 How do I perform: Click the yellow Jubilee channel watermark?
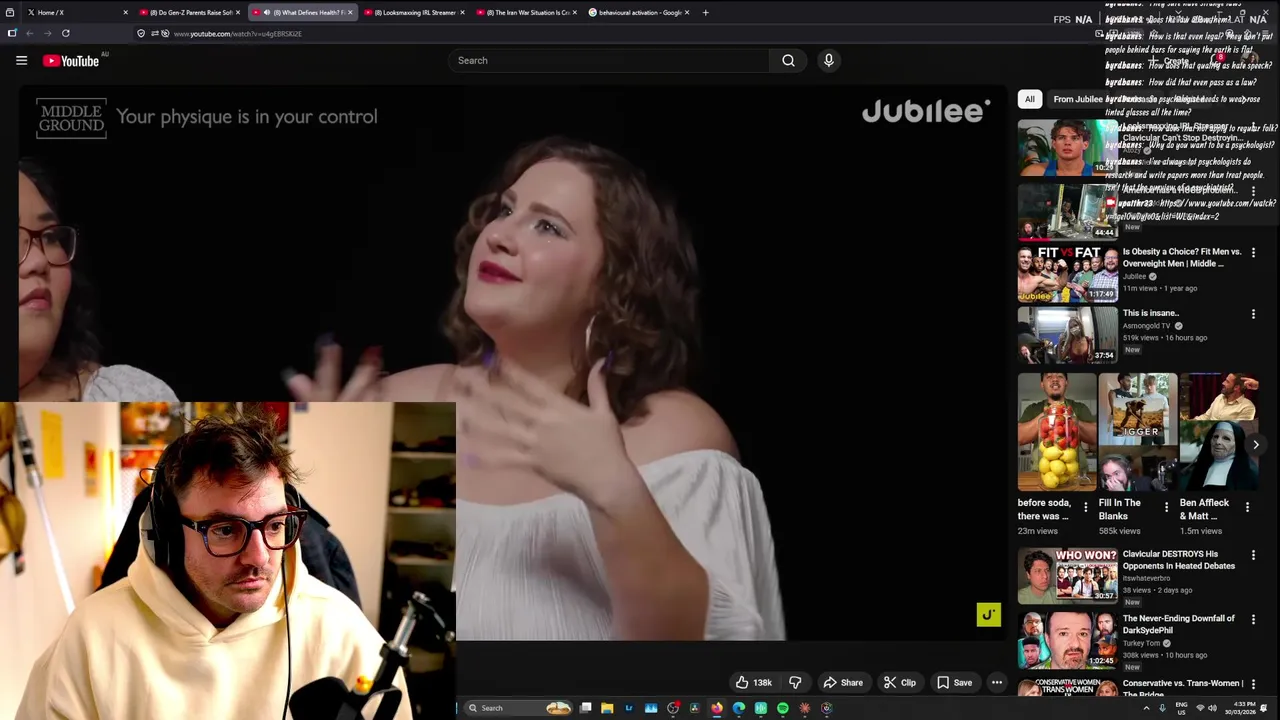pos(988,614)
